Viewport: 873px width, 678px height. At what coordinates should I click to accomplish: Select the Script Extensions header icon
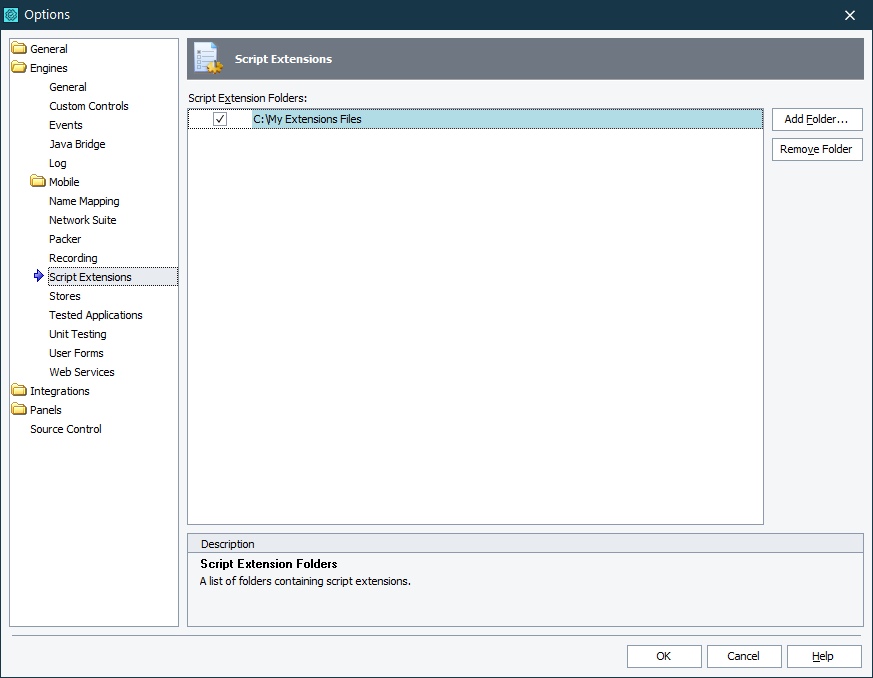[207, 58]
